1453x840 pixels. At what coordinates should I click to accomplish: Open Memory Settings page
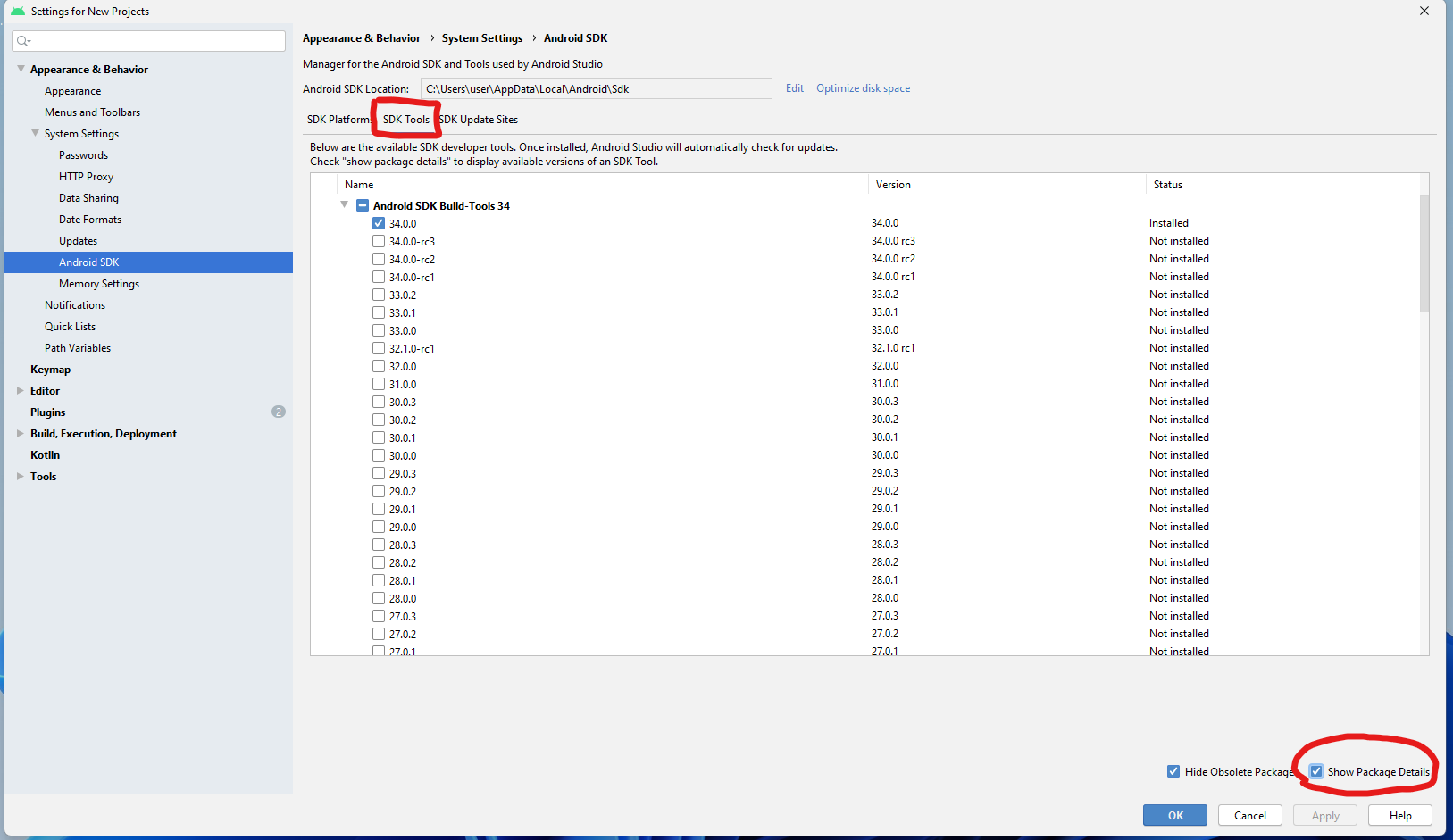click(x=99, y=284)
